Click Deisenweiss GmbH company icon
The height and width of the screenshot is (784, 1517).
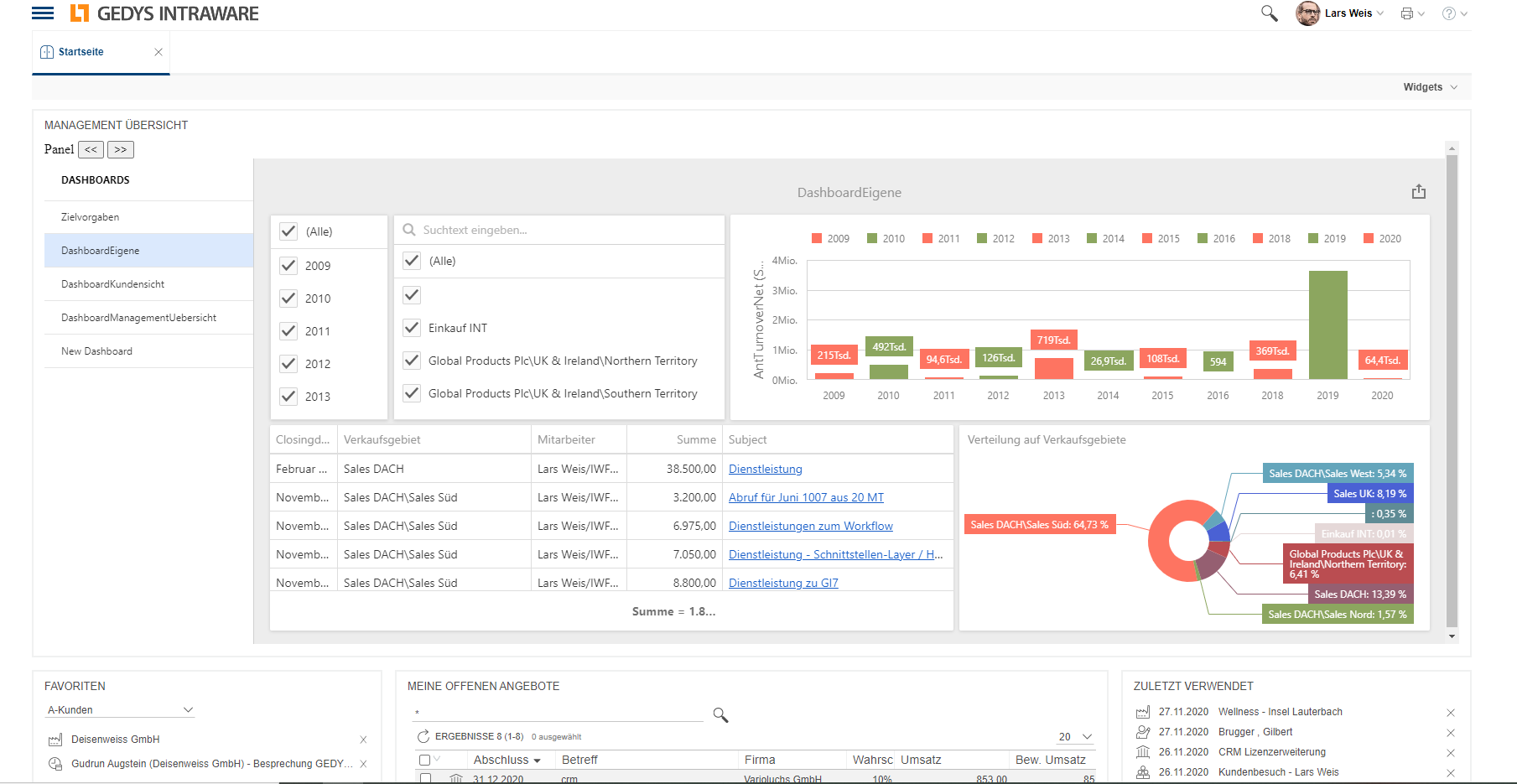pyautogui.click(x=55, y=740)
